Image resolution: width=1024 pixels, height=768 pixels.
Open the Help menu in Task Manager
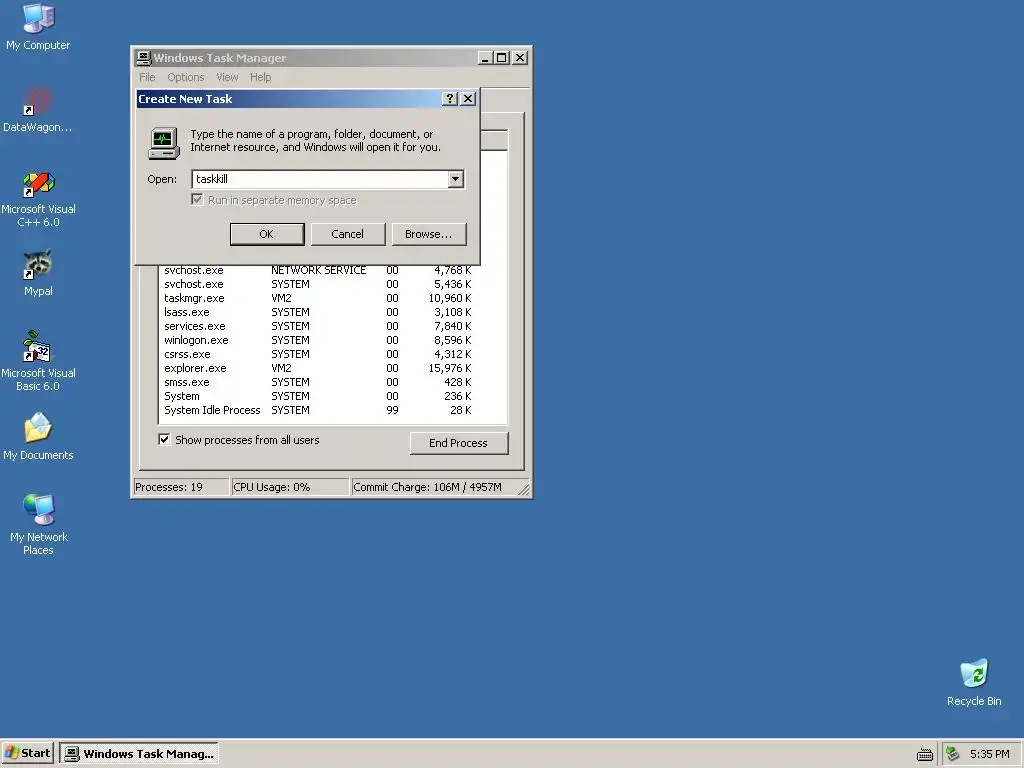click(261, 77)
